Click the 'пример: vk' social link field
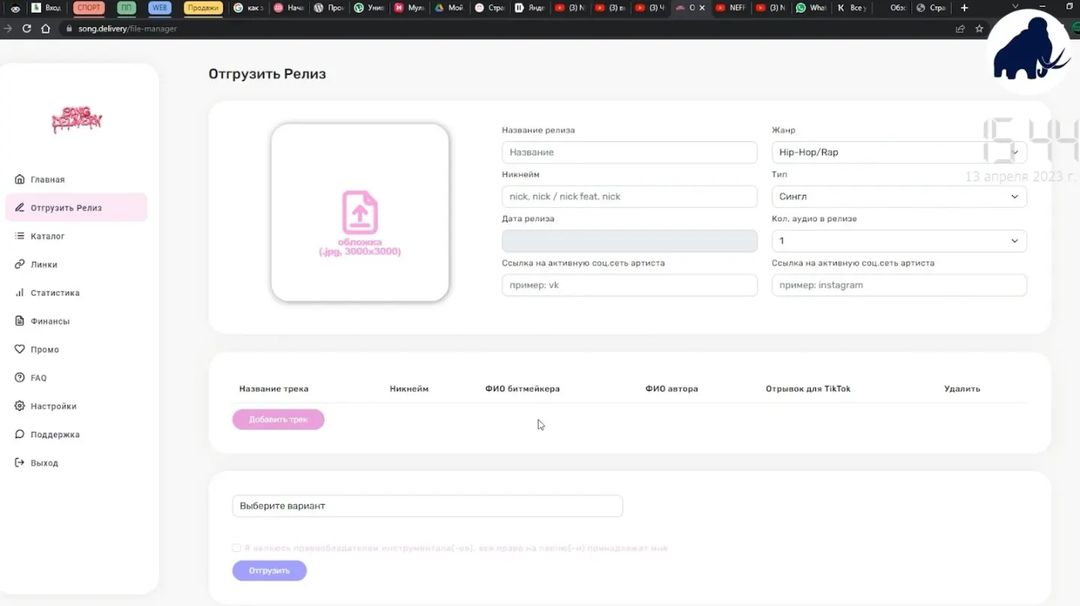The height and width of the screenshot is (606, 1080). coord(630,285)
